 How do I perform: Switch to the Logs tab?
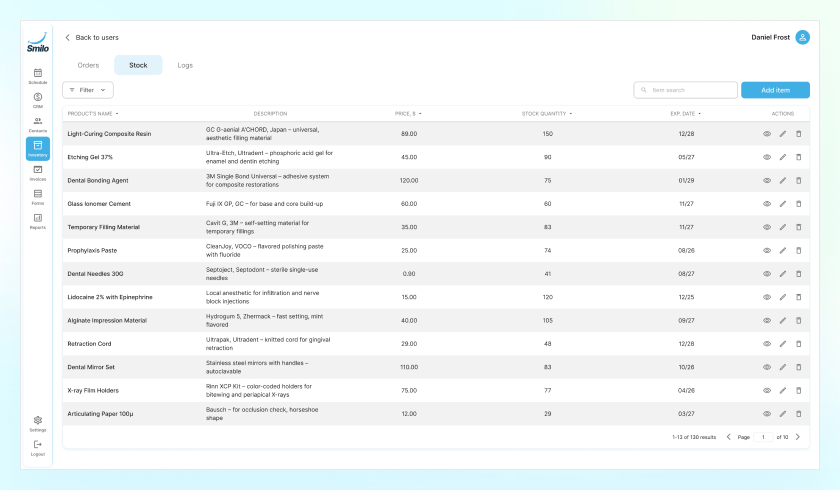pyautogui.click(x=185, y=65)
